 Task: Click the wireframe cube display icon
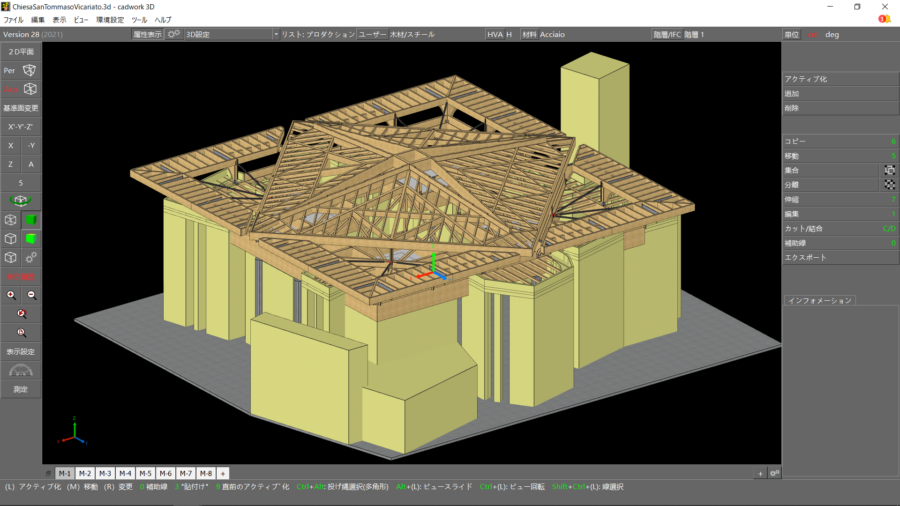point(11,220)
